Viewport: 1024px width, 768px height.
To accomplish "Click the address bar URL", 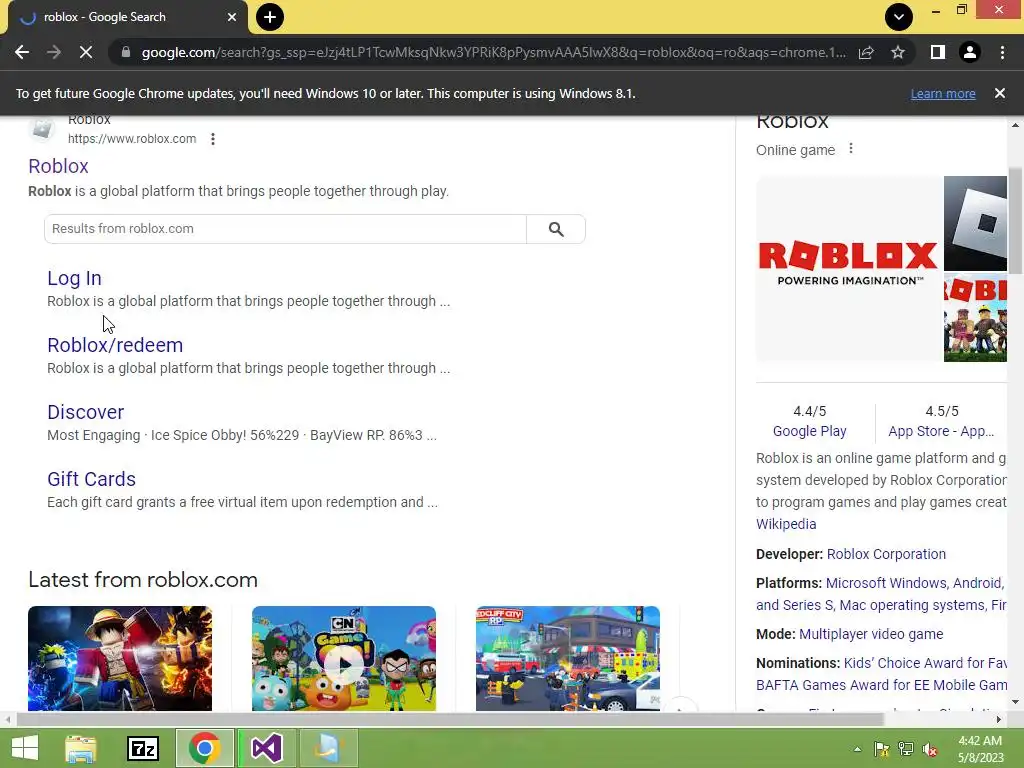I will [493, 52].
